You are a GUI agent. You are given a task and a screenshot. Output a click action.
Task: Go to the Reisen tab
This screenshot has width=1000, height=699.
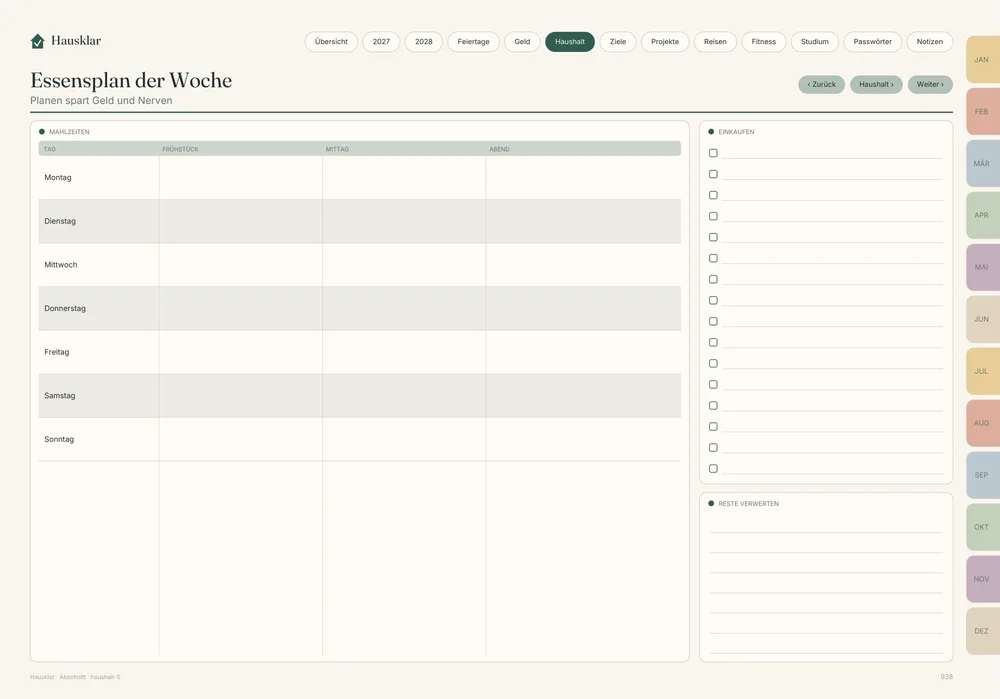click(715, 41)
